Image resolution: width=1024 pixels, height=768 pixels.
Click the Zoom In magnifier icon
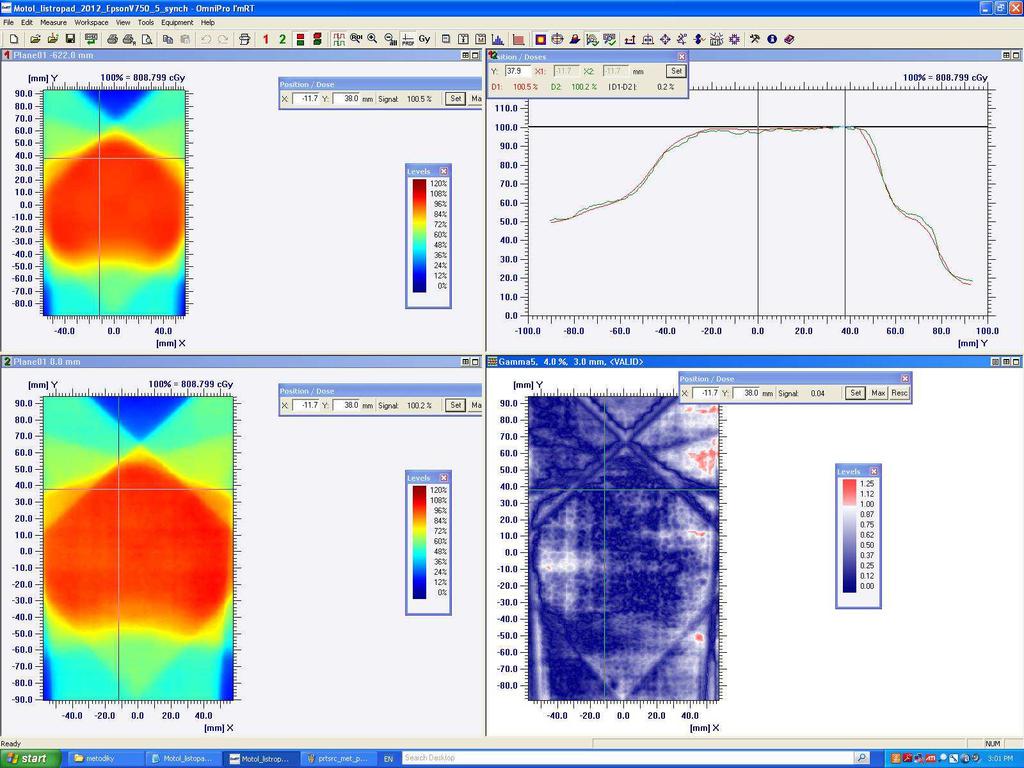[372, 39]
